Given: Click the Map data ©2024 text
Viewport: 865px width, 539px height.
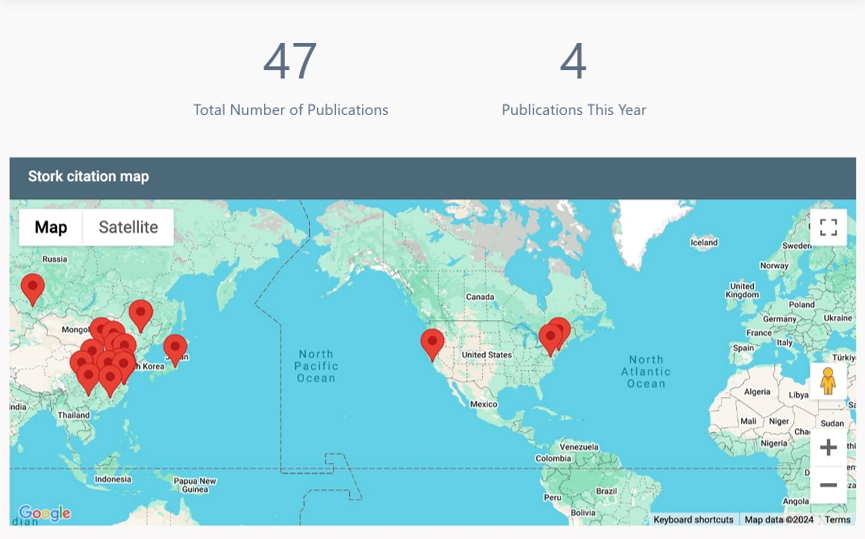Looking at the screenshot, I should 779,520.
